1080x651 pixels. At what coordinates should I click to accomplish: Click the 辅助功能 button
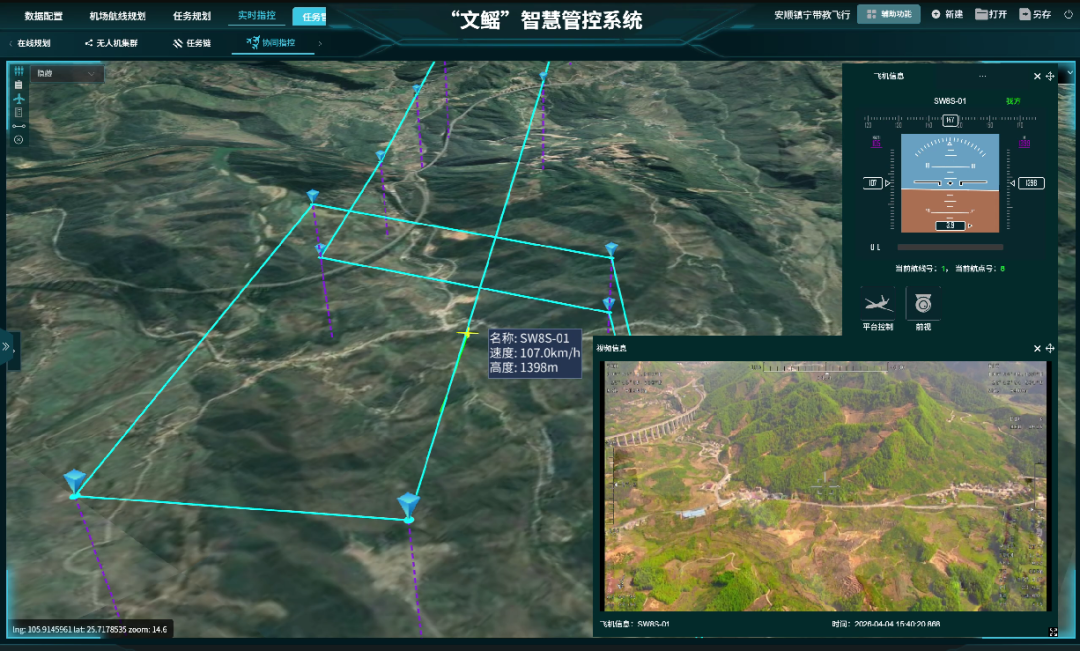[x=888, y=14]
